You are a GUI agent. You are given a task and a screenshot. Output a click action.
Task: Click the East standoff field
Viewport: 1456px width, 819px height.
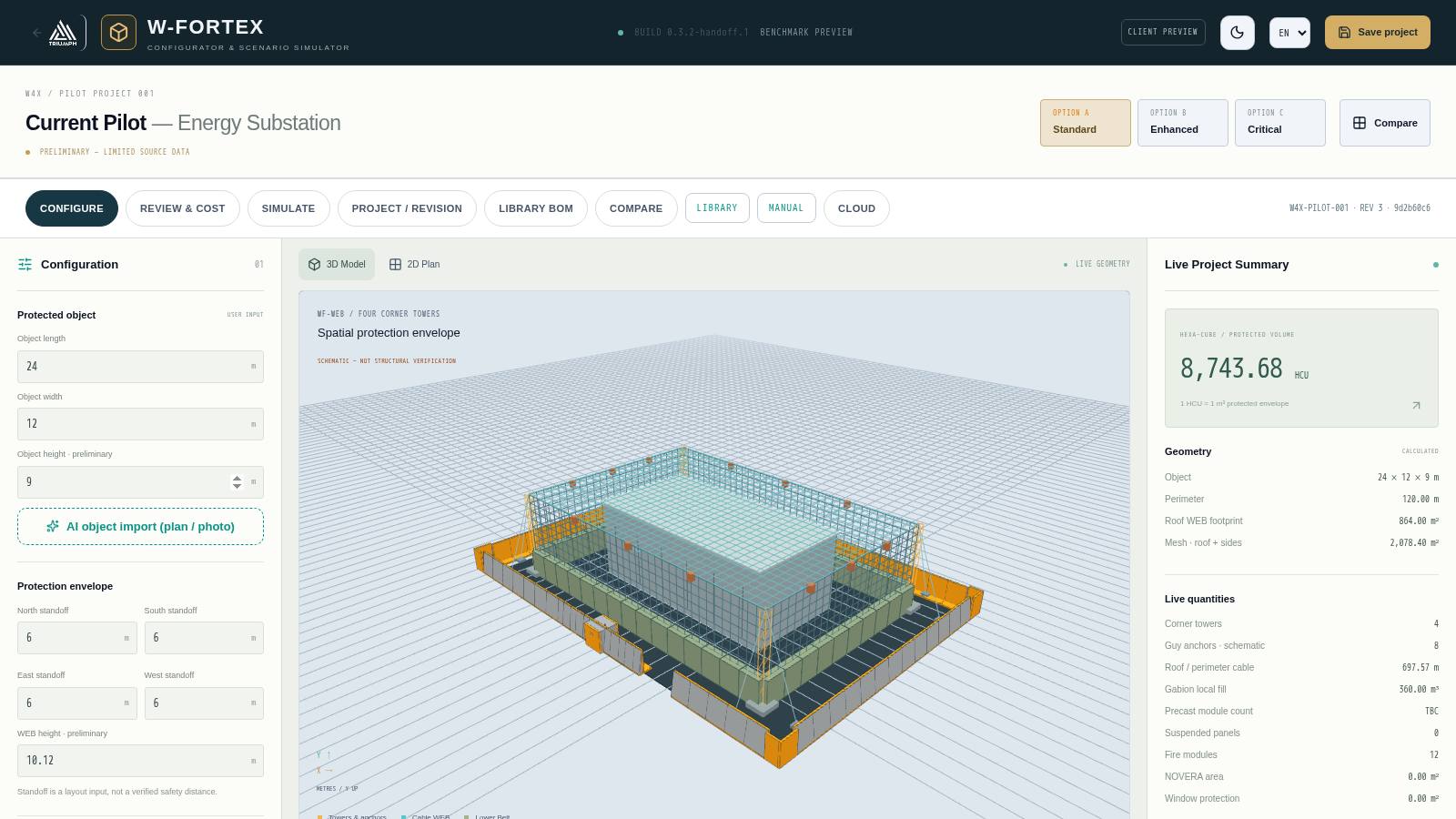[x=77, y=703]
